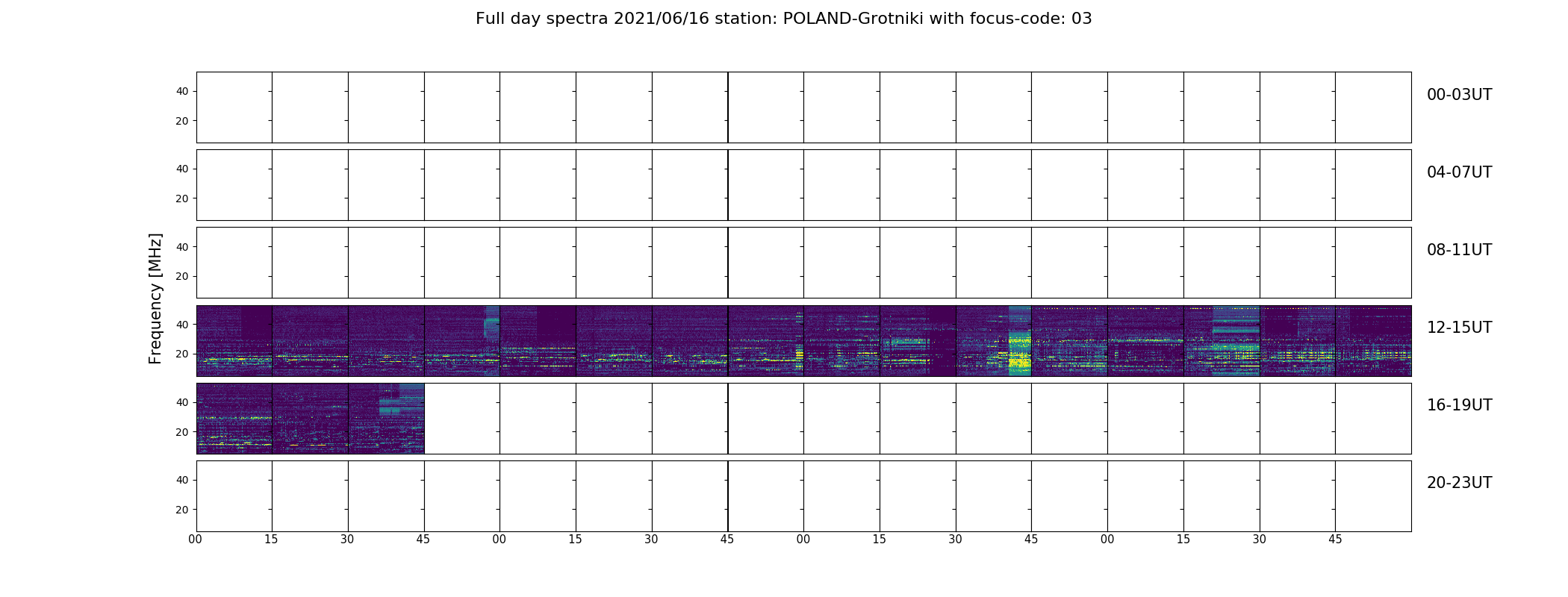
Task: Click the 40 tick label of the 08-11UT row
Action: pyautogui.click(x=182, y=246)
